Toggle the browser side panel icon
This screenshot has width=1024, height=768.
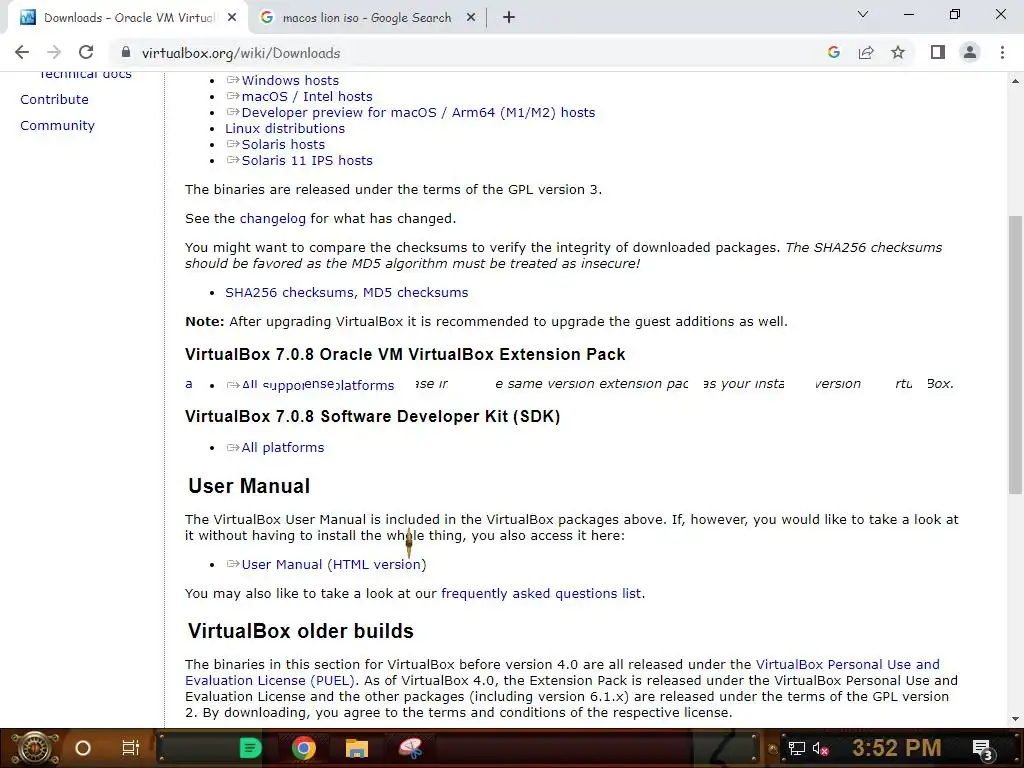click(x=938, y=53)
